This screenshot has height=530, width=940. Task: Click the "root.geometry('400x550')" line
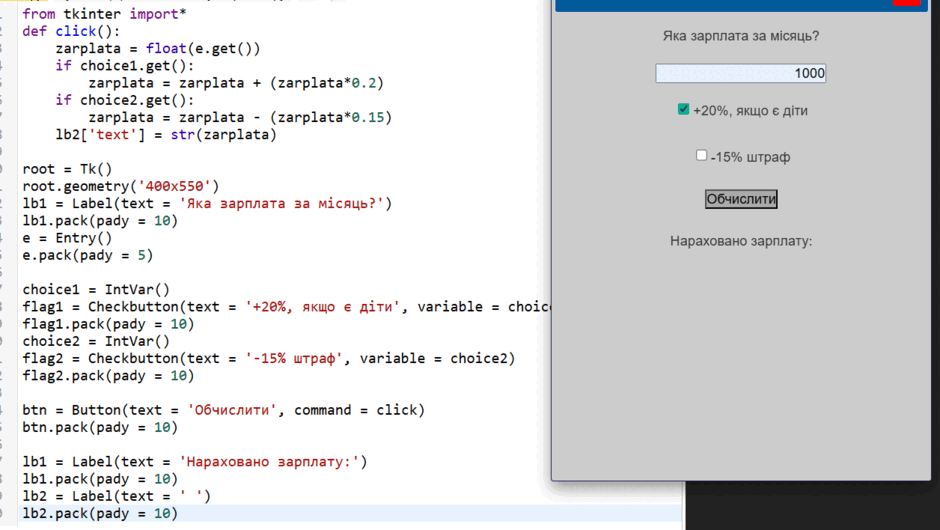coord(121,186)
